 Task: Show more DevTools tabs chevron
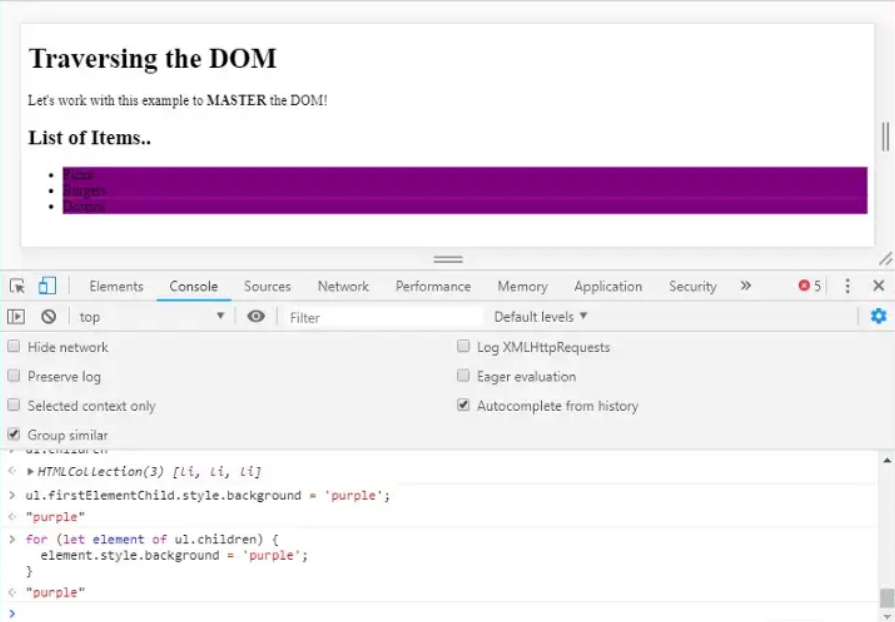[x=745, y=286]
